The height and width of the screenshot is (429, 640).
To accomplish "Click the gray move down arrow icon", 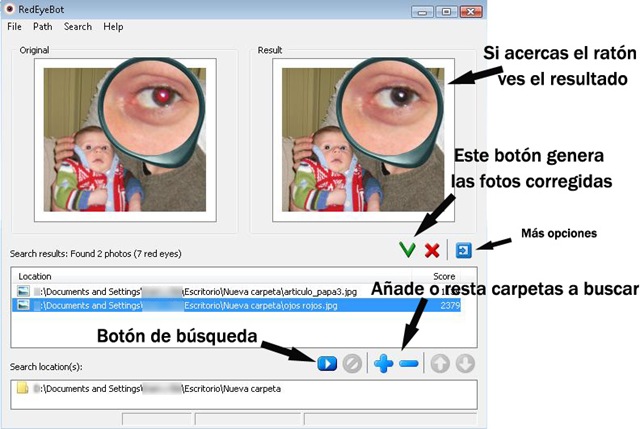I will tap(465, 363).
